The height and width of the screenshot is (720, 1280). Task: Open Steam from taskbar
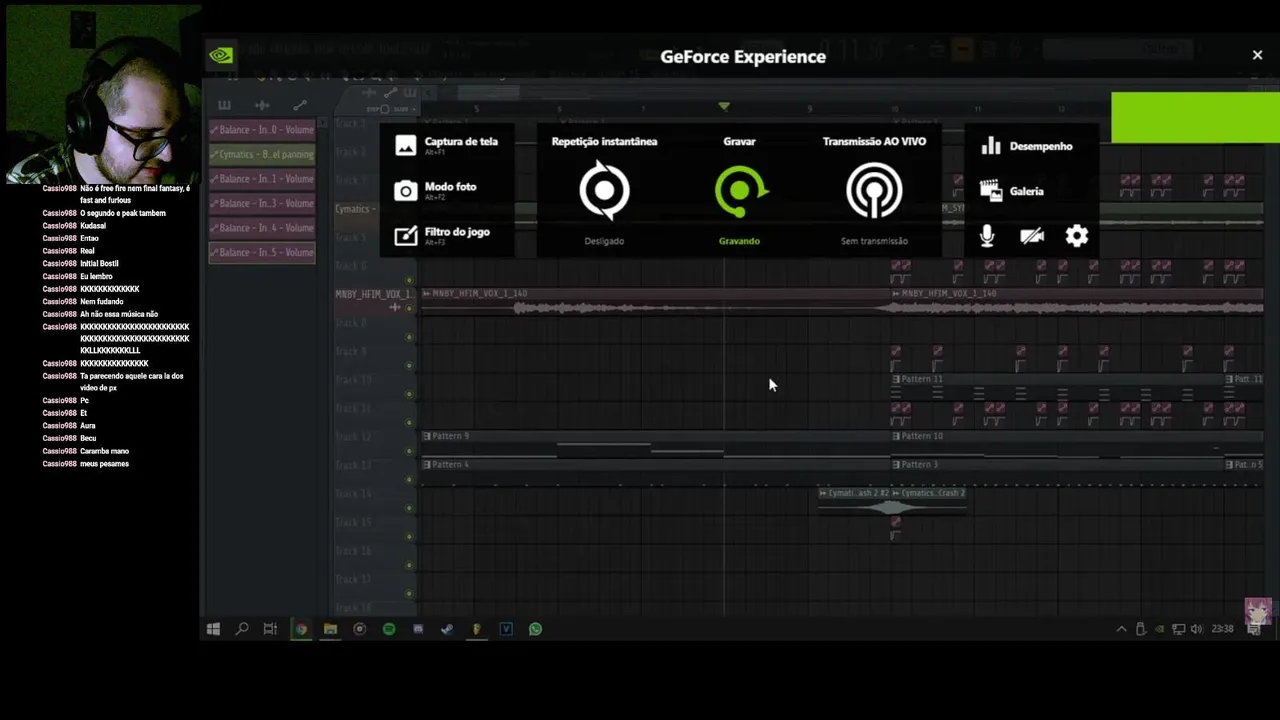[447, 629]
